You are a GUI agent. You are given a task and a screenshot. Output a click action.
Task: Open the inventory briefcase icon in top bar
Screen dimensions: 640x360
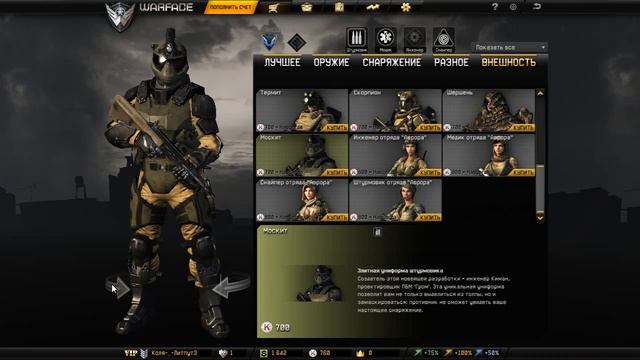[x=306, y=7]
